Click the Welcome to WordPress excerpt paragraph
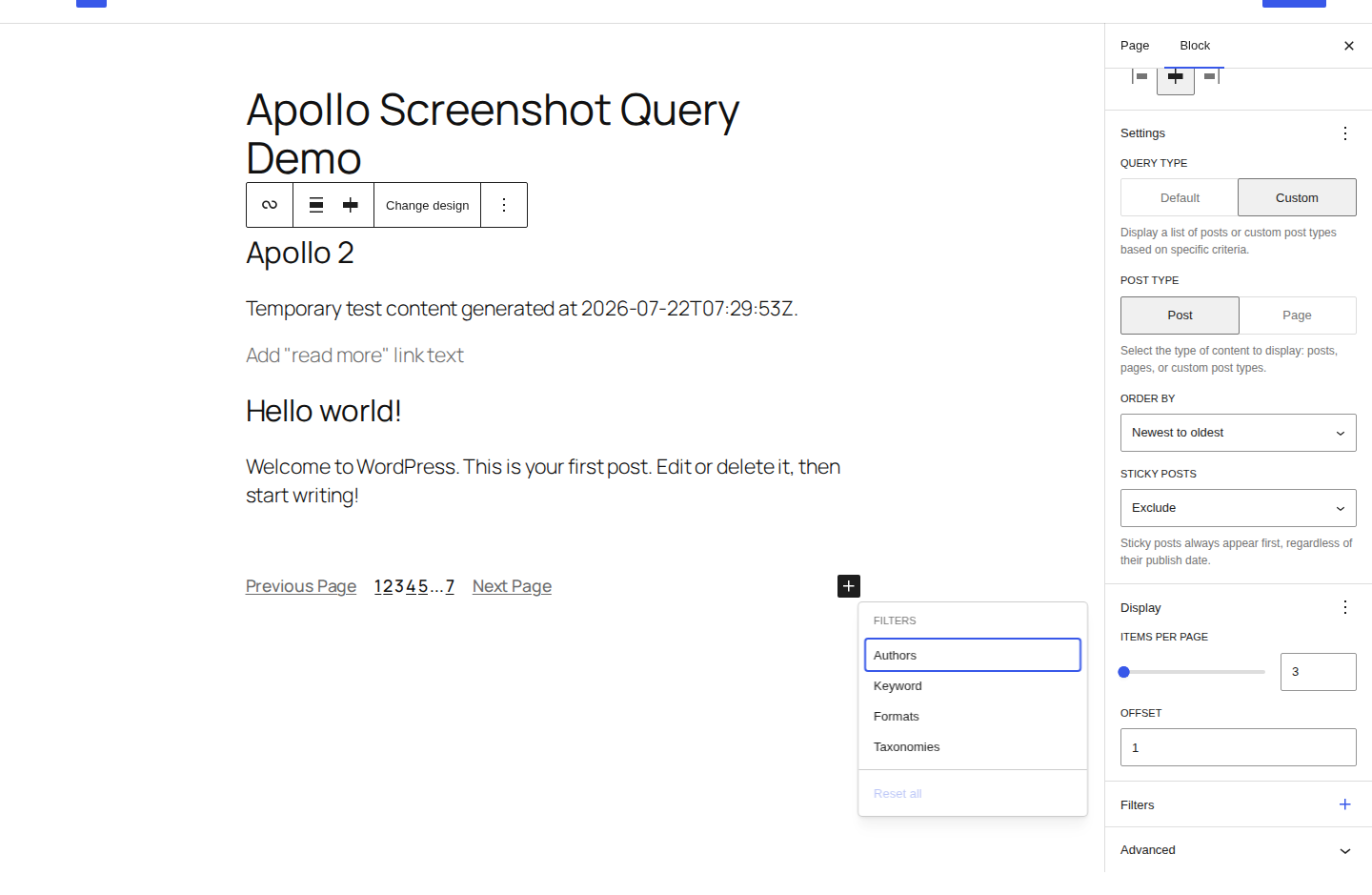Image resolution: width=1372 pixels, height=895 pixels. [x=543, y=481]
